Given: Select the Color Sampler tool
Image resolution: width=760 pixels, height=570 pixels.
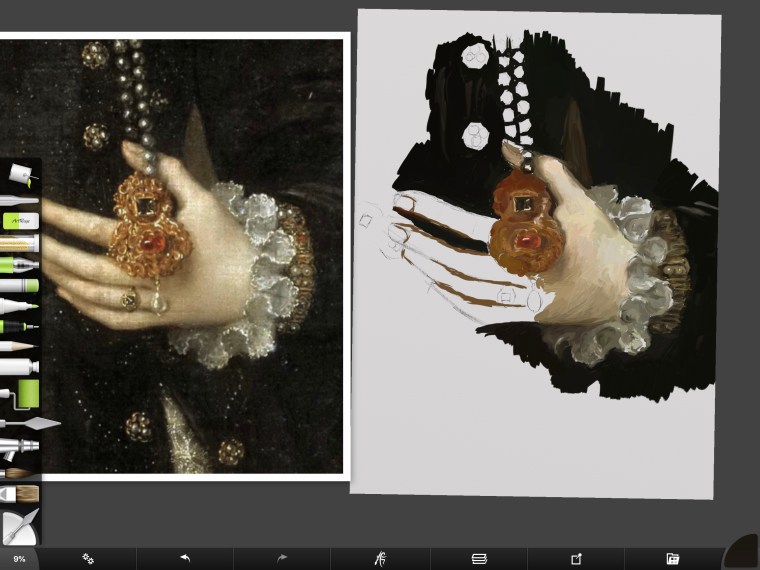Looking at the screenshot, I should click(19, 200).
